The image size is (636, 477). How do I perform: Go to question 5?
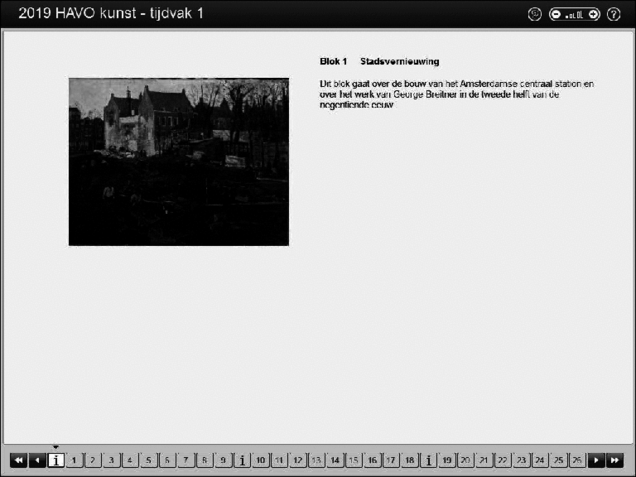pos(149,460)
